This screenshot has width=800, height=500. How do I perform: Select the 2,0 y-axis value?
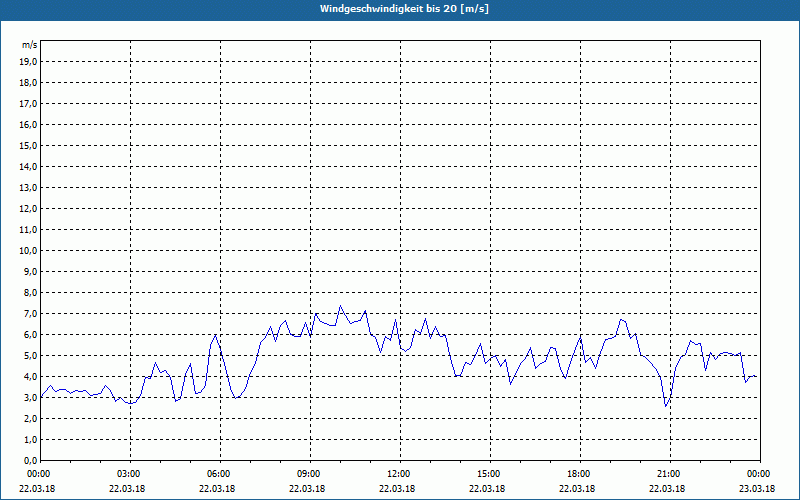[x=30, y=418]
